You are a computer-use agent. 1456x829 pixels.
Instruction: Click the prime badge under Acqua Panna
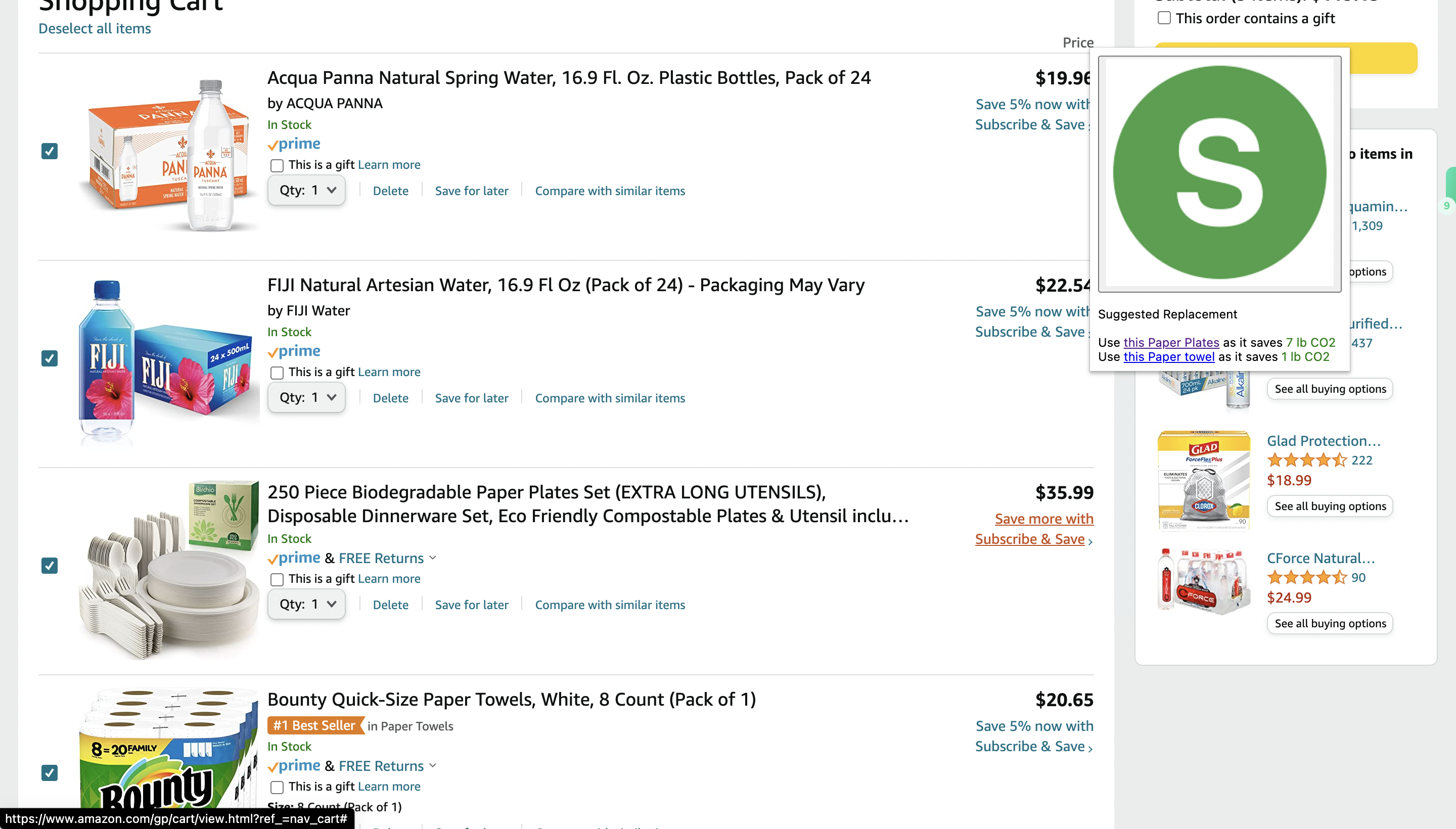pyautogui.click(x=294, y=144)
